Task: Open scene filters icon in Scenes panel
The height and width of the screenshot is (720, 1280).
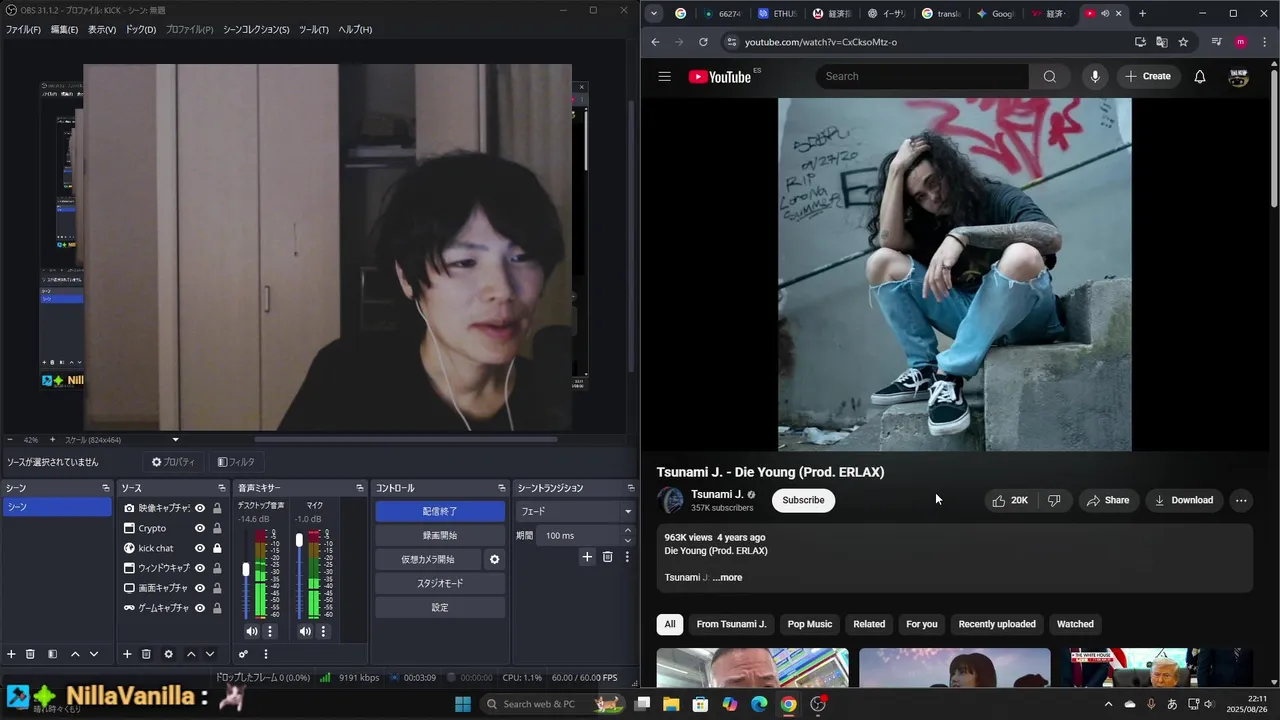Action: (x=52, y=654)
